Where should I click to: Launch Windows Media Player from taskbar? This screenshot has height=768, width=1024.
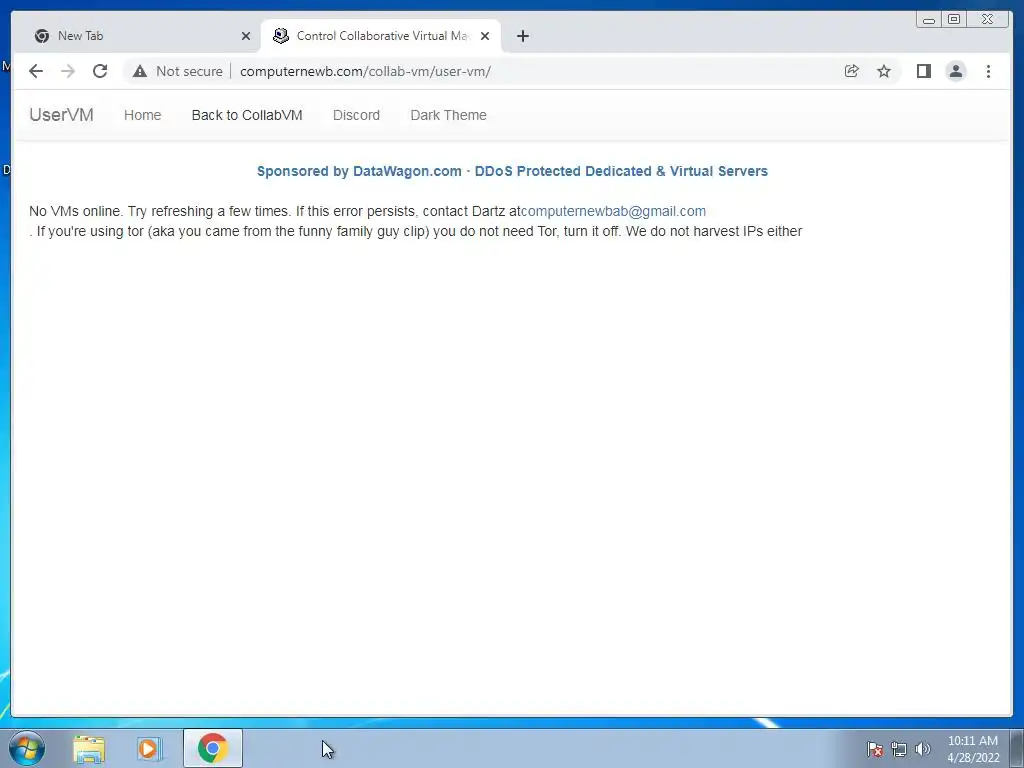tap(148, 748)
